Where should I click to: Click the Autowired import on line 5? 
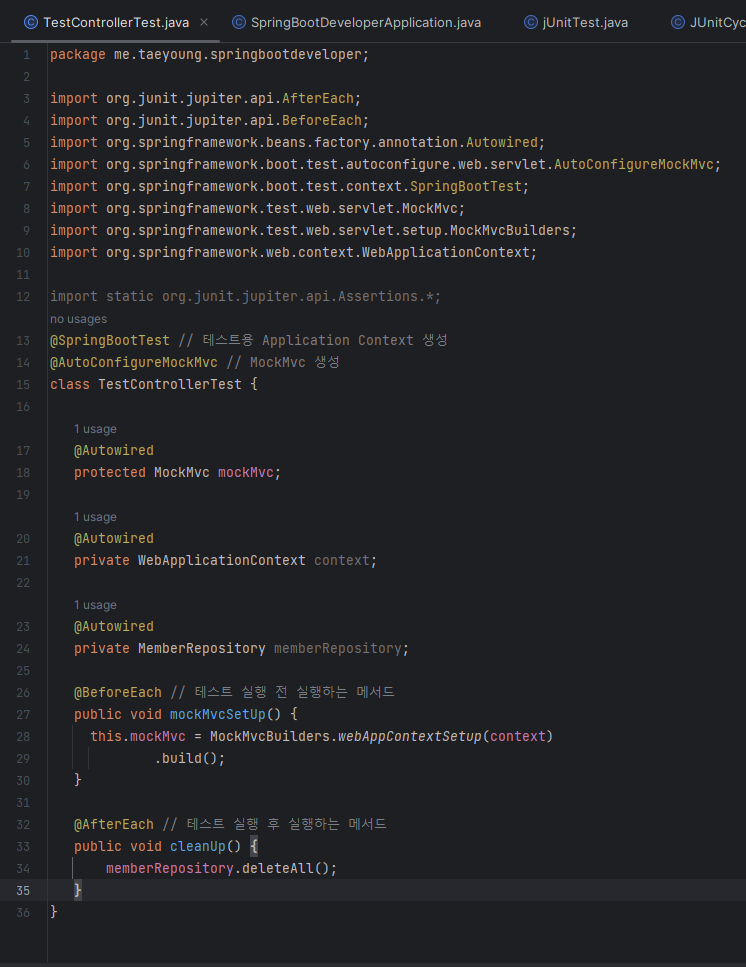tap(298, 142)
